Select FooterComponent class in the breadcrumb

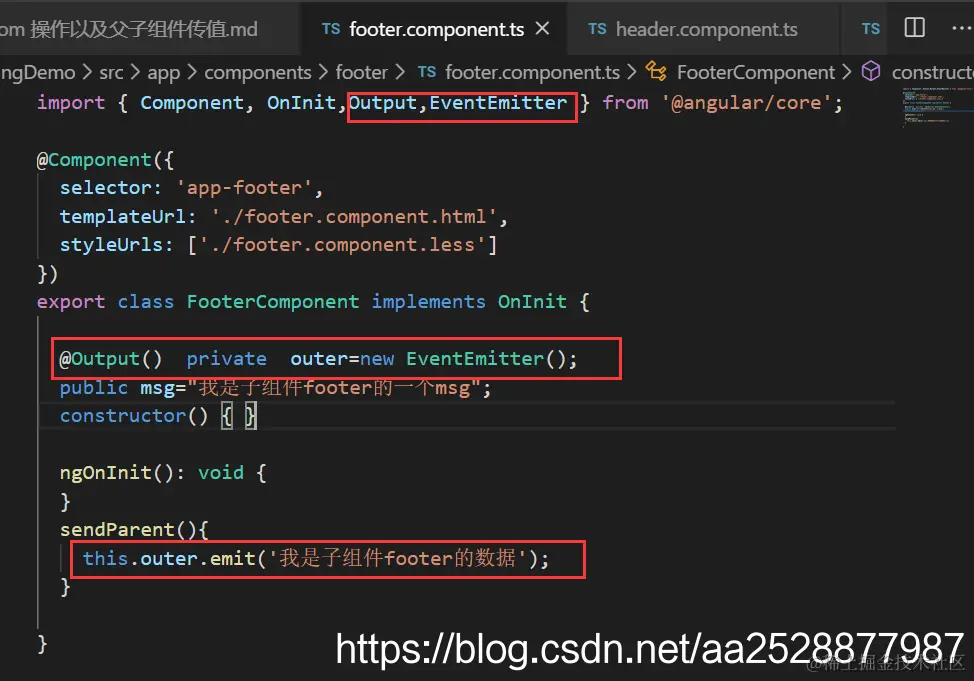(755, 73)
